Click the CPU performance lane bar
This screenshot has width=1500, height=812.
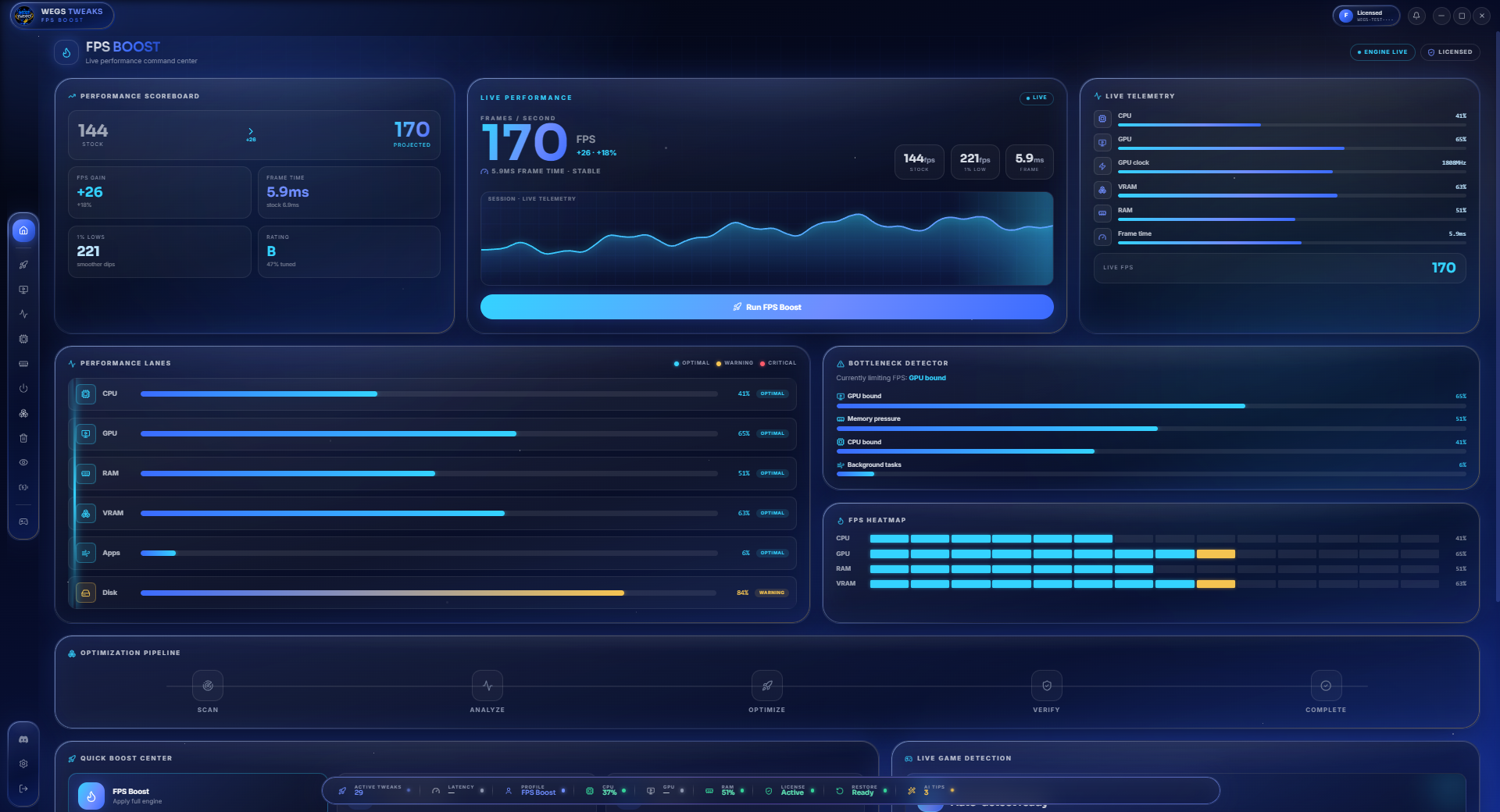tap(429, 394)
